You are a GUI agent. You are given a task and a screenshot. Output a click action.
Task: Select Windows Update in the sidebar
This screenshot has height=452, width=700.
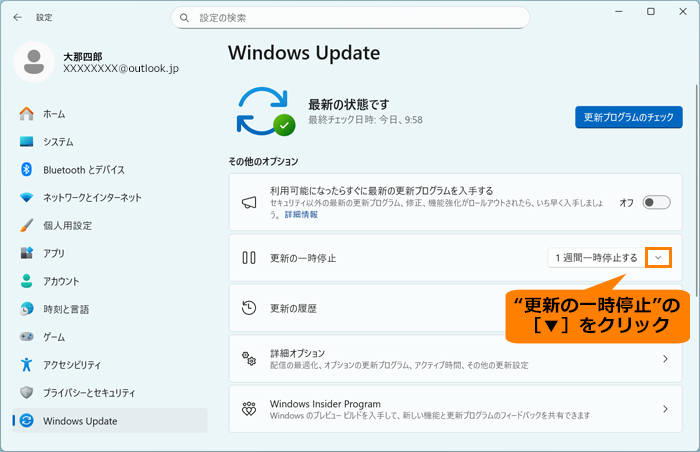110,420
